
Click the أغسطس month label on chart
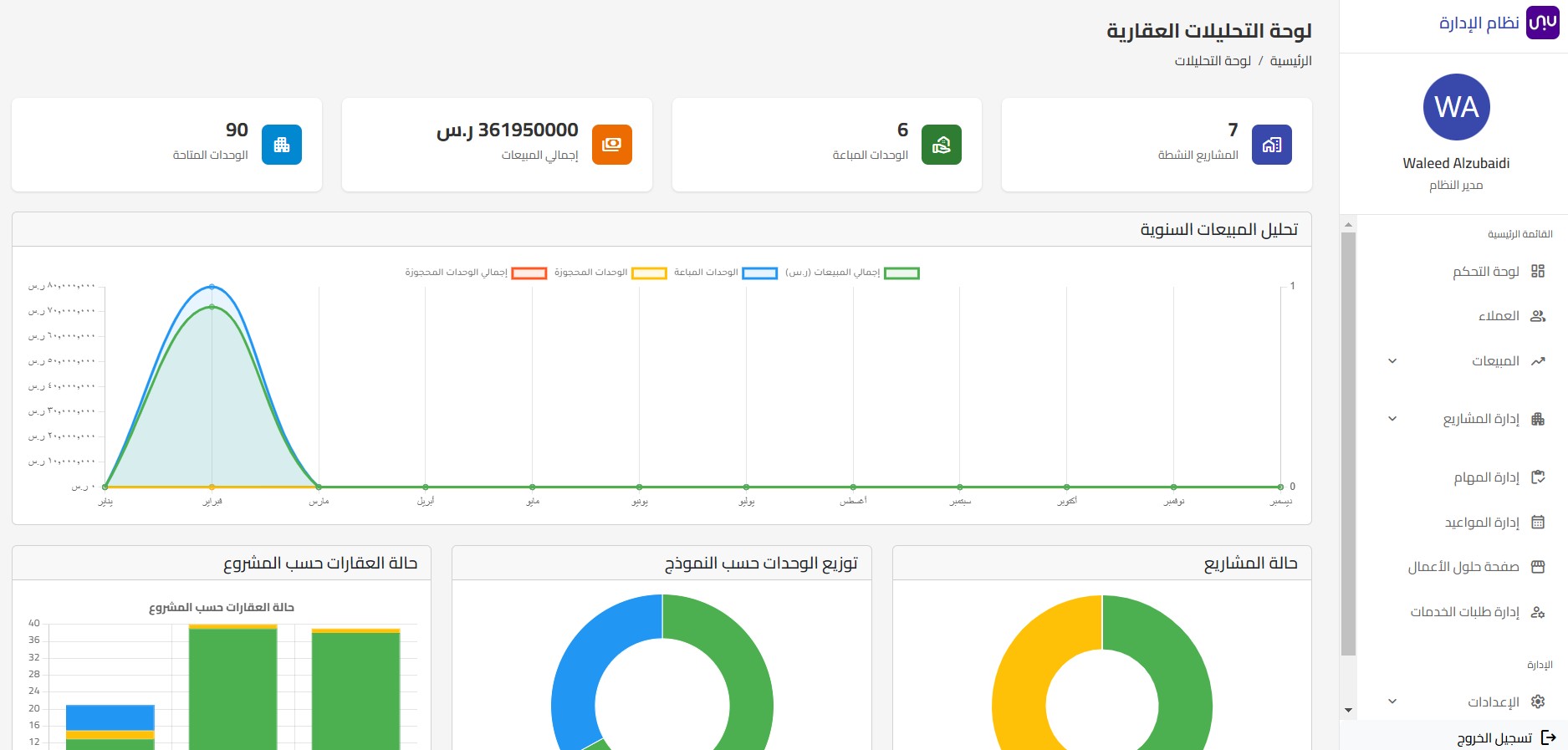853,501
